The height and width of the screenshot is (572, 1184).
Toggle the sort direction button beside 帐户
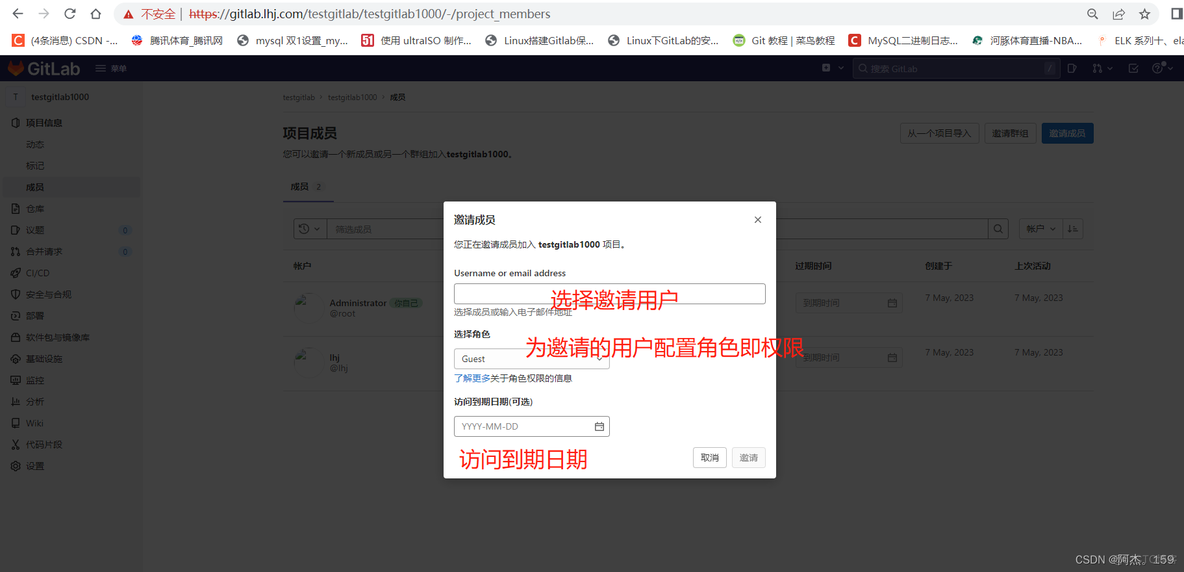point(1073,229)
